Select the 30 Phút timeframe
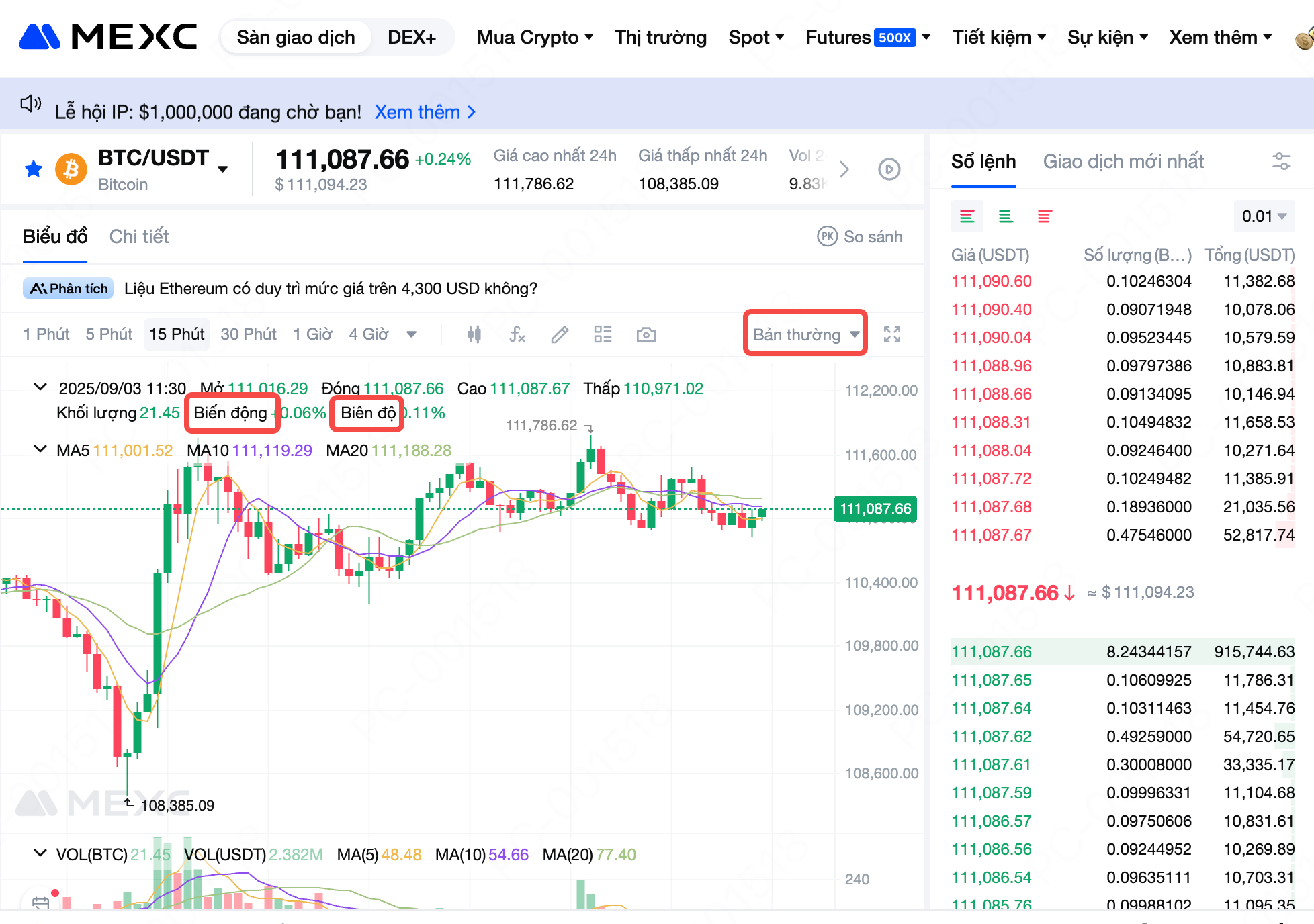 pos(249,334)
